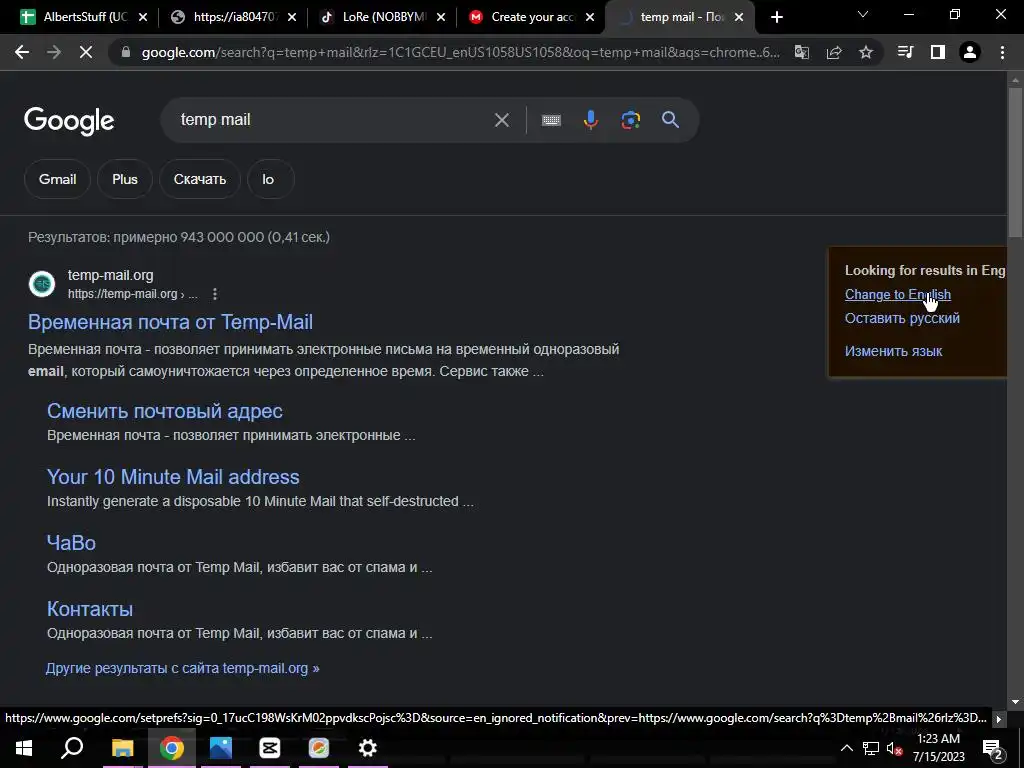Open a new browser tab
1024x768 pixels.
click(776, 18)
